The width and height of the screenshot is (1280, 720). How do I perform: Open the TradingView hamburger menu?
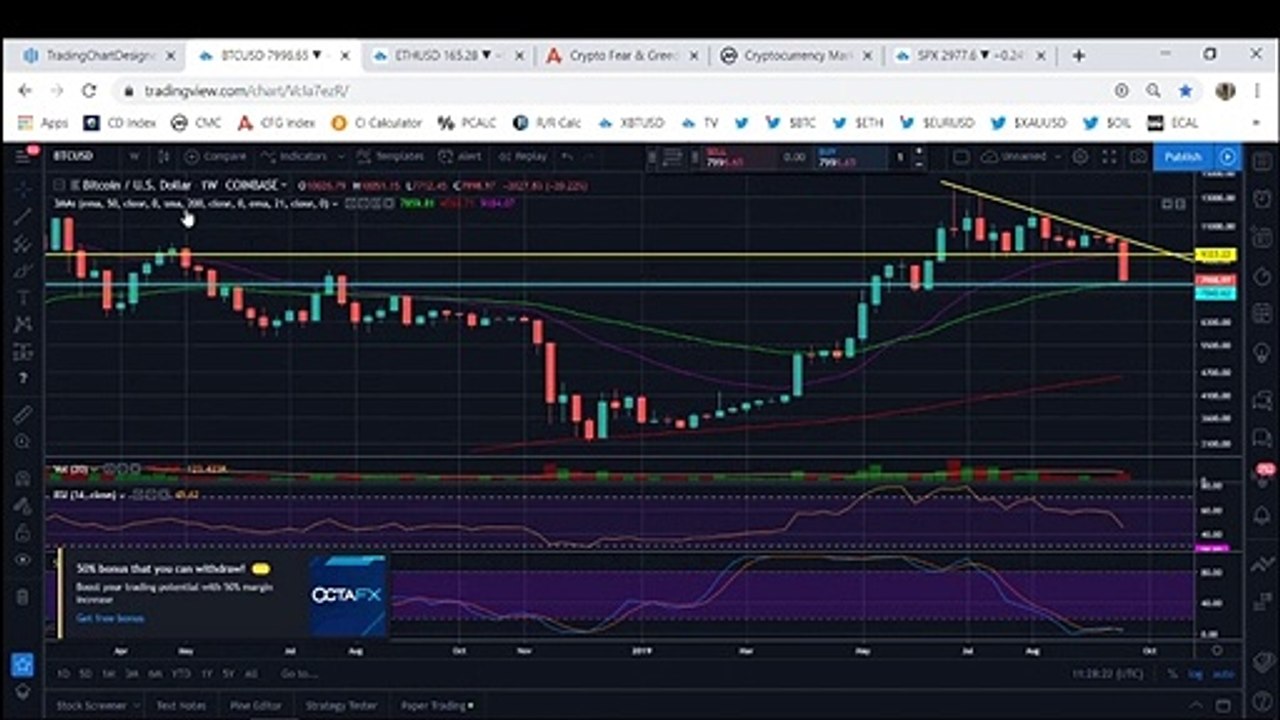coord(24,156)
